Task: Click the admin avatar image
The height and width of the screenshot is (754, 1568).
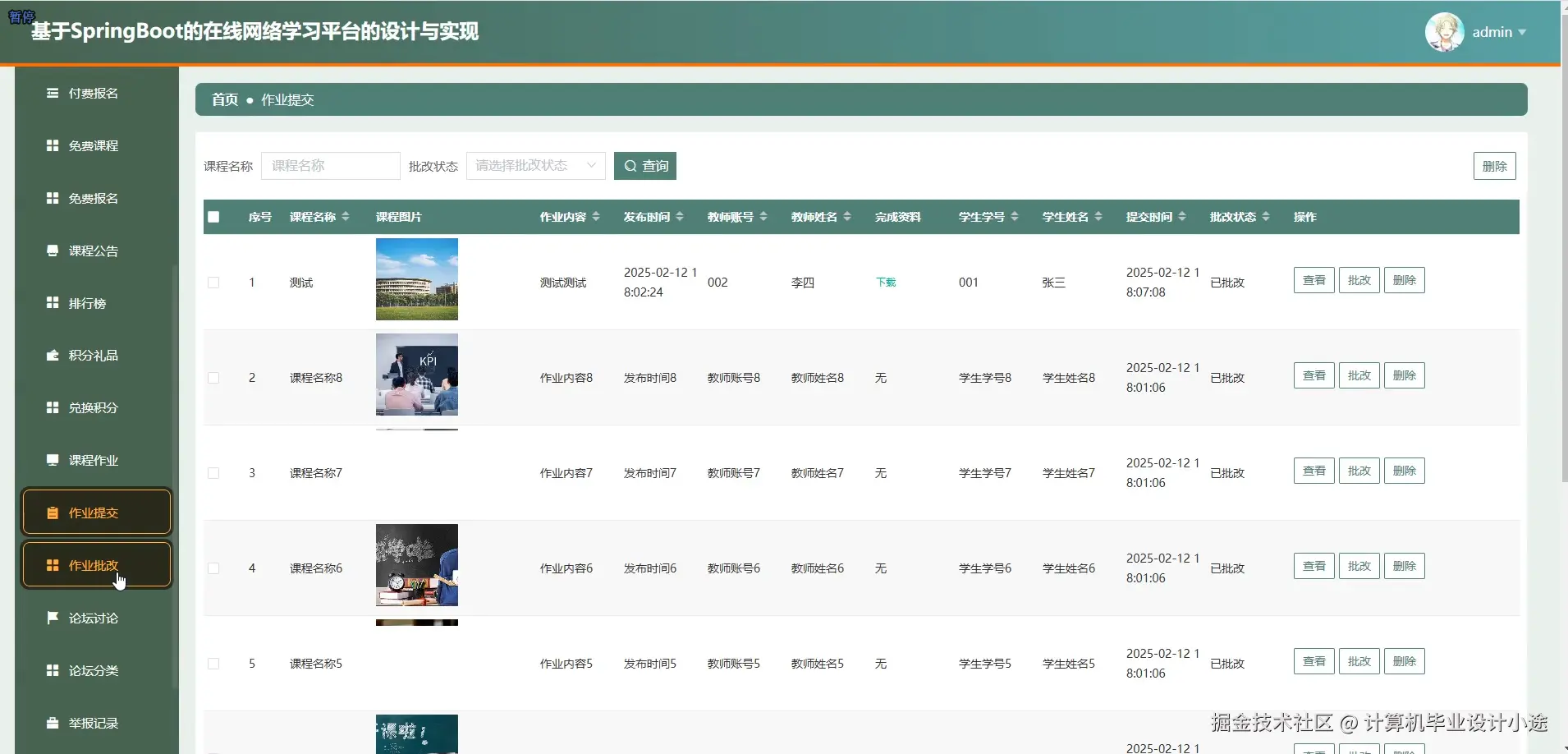Action: pyautogui.click(x=1445, y=32)
